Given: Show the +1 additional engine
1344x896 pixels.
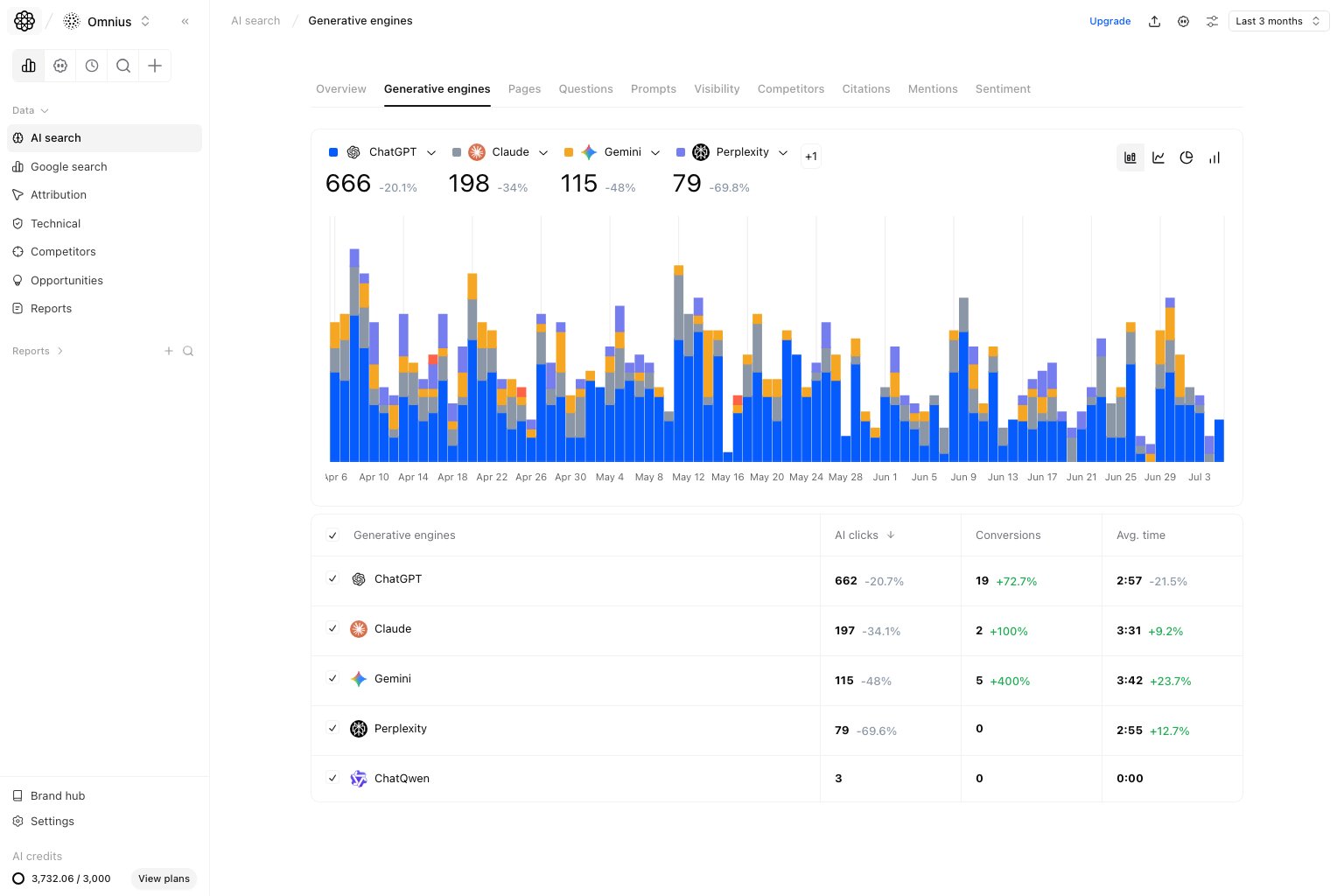Looking at the screenshot, I should (811, 157).
